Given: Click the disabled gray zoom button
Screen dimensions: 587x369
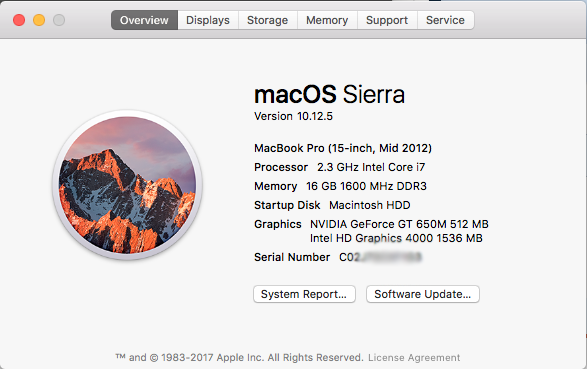Looking at the screenshot, I should 59,20.
